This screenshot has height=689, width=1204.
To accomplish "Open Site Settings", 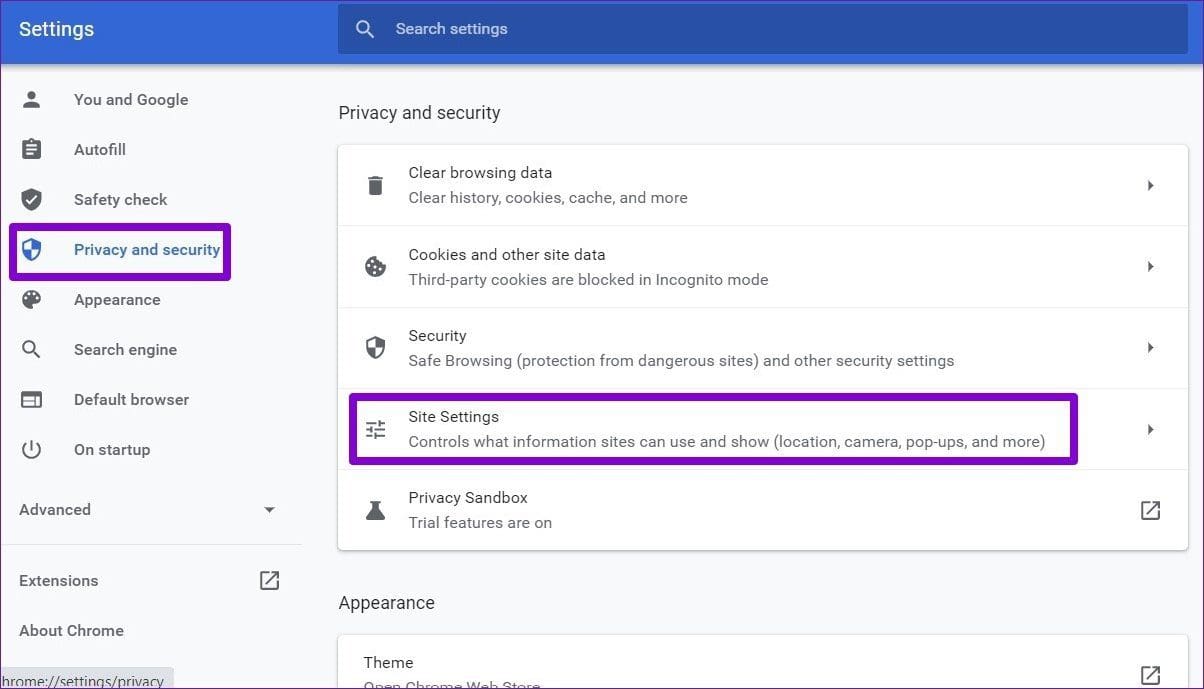I will point(763,430).
